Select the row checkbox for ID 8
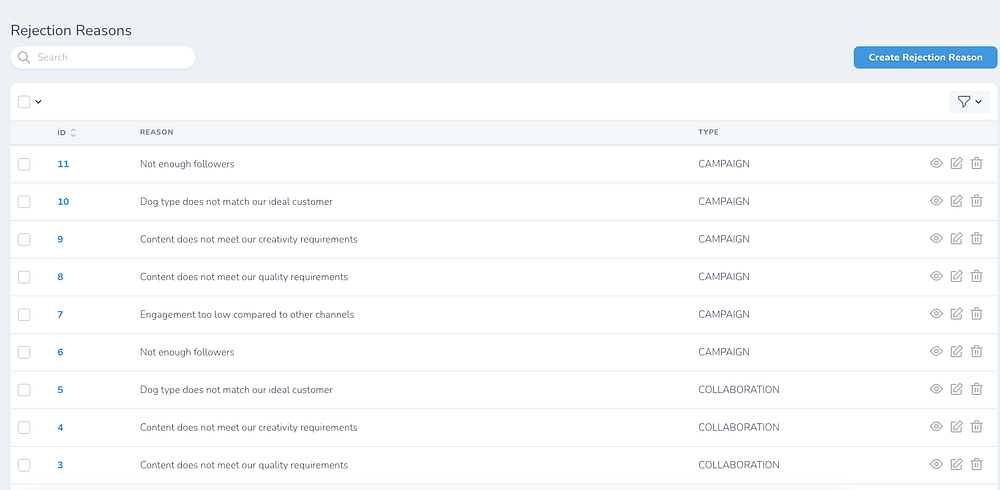 point(24,277)
